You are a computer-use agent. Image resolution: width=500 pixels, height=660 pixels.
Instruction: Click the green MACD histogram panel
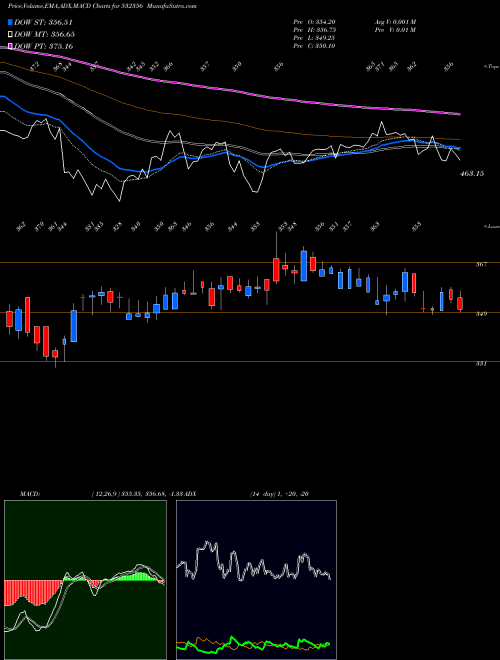point(85,580)
